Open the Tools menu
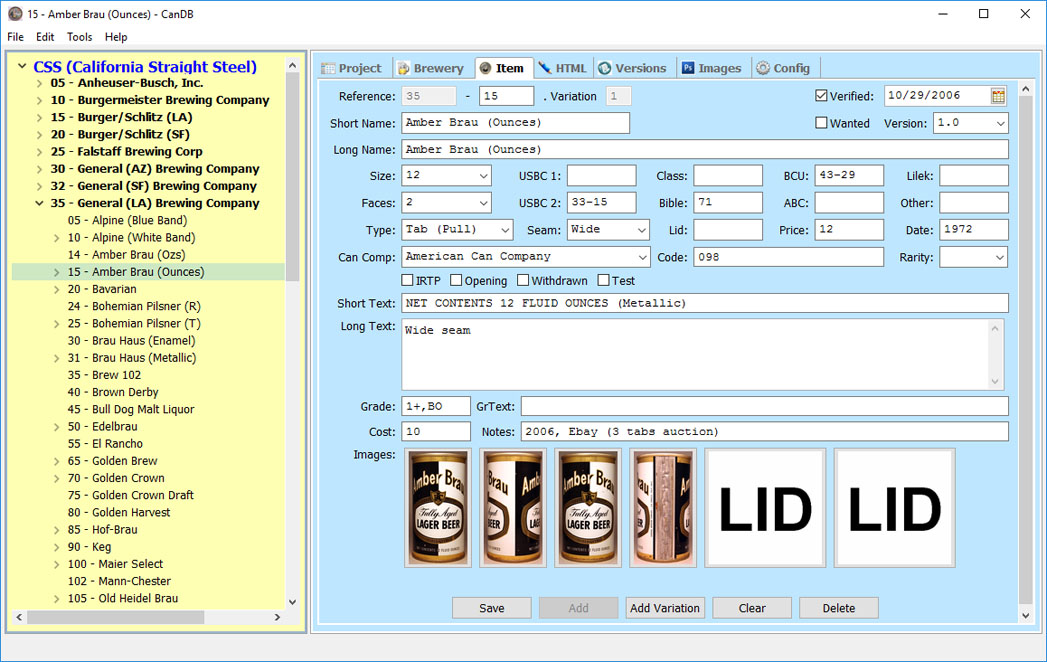The width and height of the screenshot is (1047, 662). (79, 37)
